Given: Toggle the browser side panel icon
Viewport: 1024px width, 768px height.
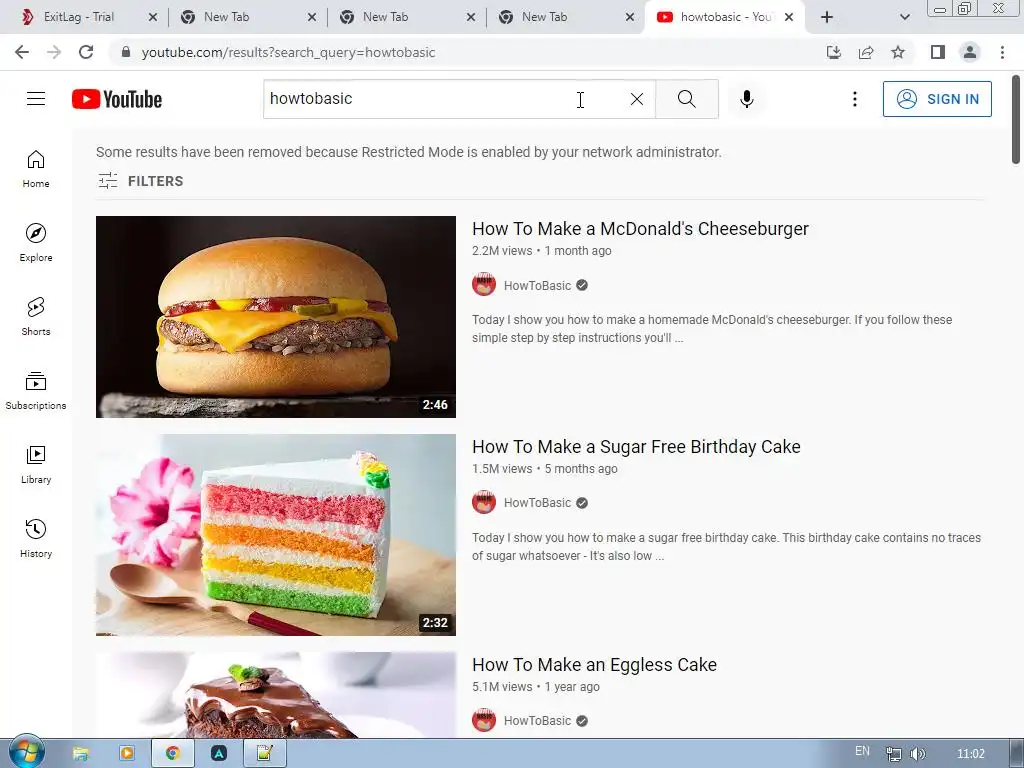Looking at the screenshot, I should (938, 52).
